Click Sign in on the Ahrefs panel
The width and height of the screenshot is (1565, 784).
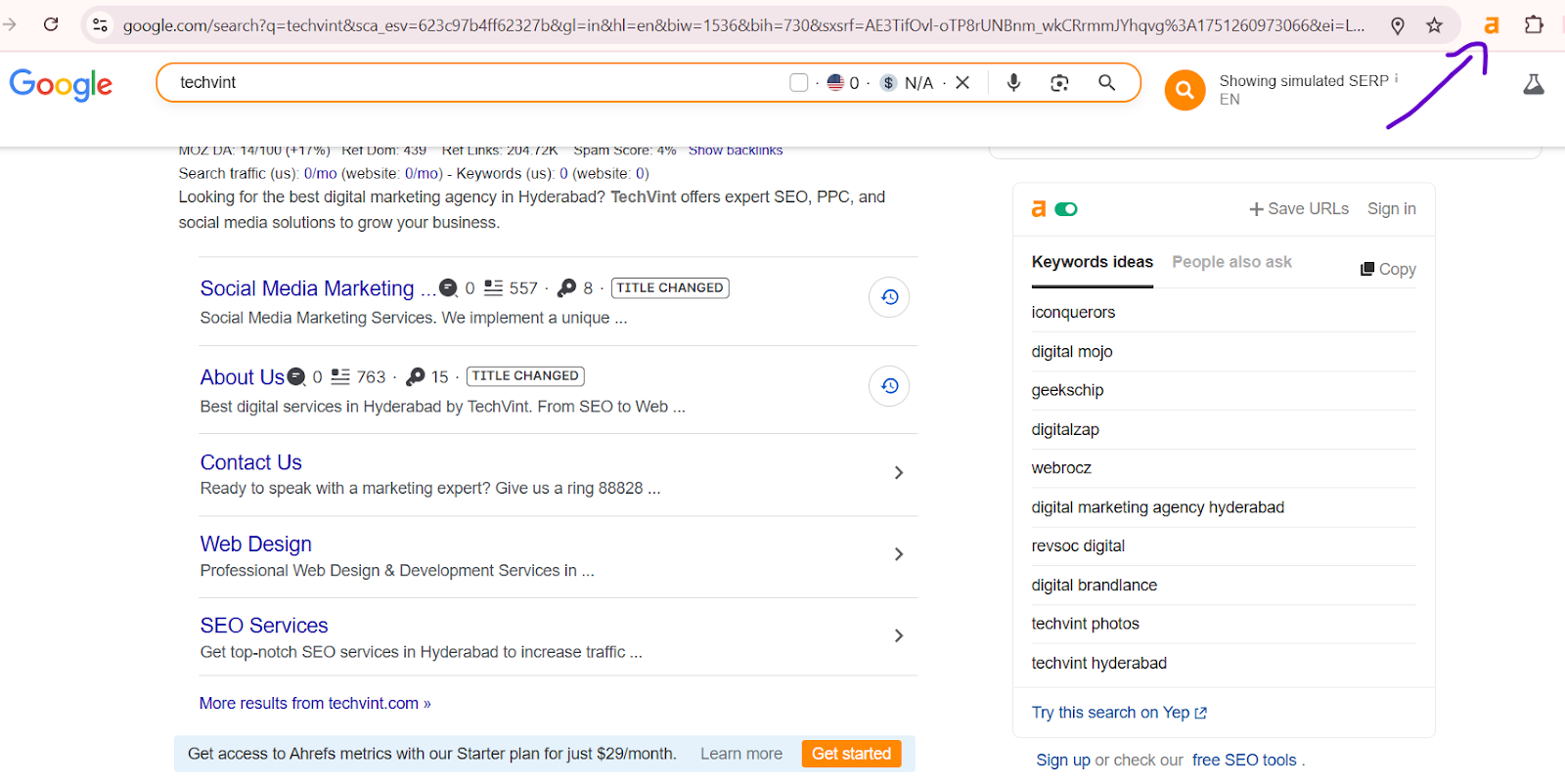1391,209
